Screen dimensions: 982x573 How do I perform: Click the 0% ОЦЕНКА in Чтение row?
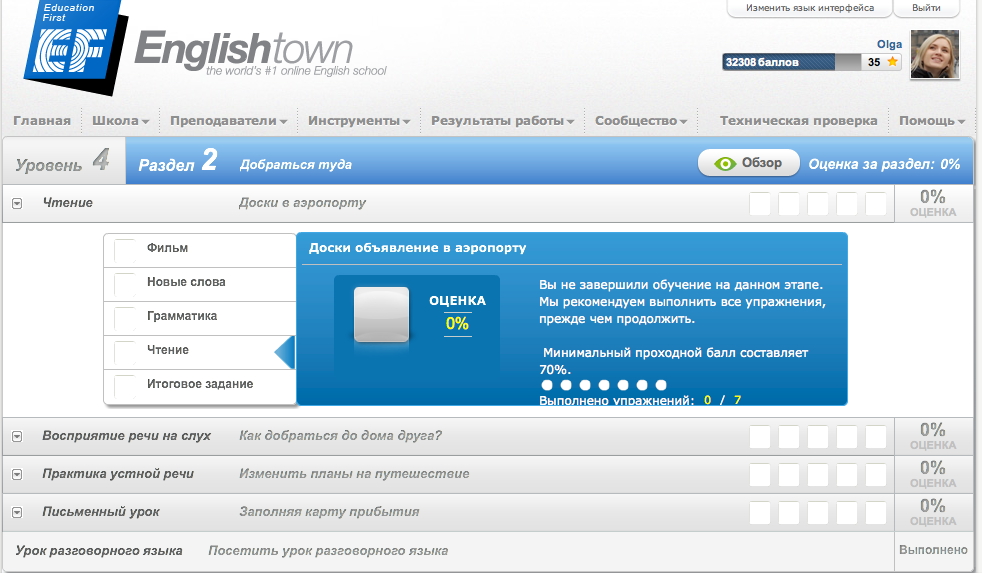click(x=933, y=204)
